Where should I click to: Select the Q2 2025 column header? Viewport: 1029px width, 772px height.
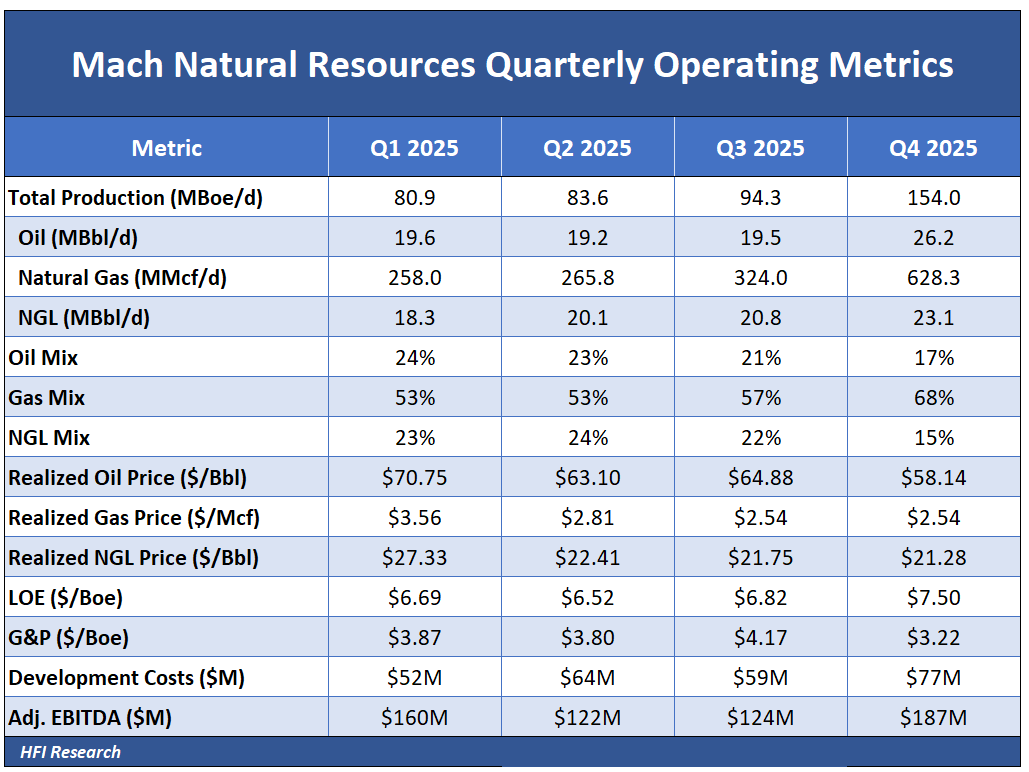(x=587, y=148)
